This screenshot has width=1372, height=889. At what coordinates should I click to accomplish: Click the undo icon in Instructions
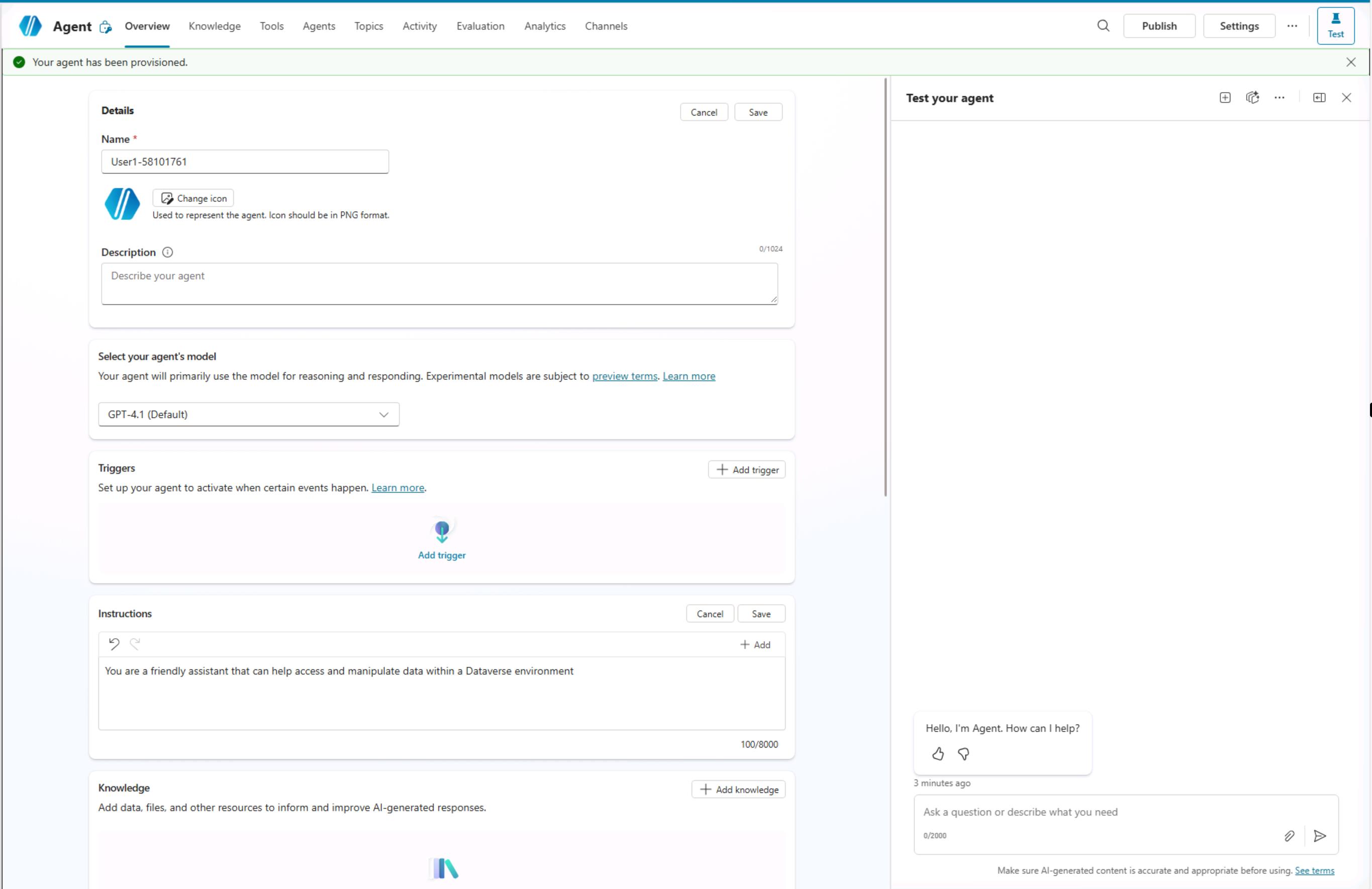click(x=114, y=644)
